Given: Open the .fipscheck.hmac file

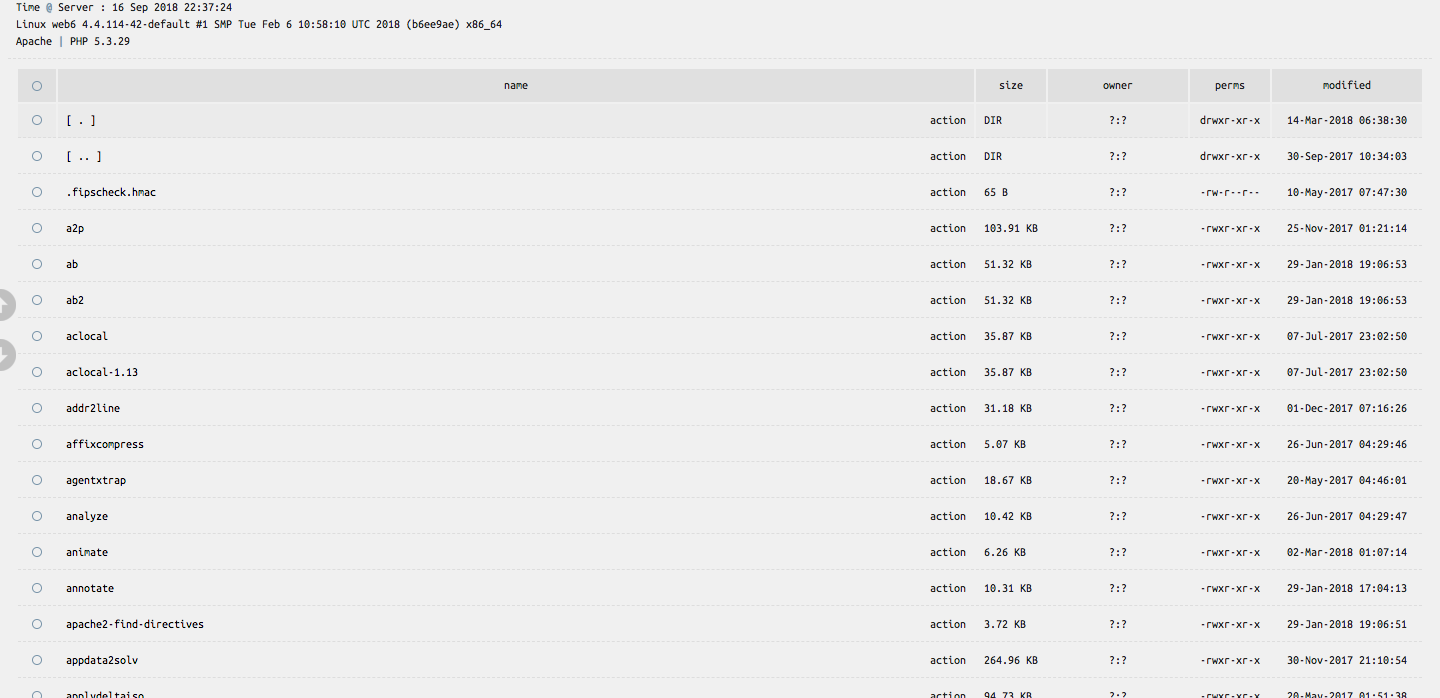Looking at the screenshot, I should click(111, 192).
